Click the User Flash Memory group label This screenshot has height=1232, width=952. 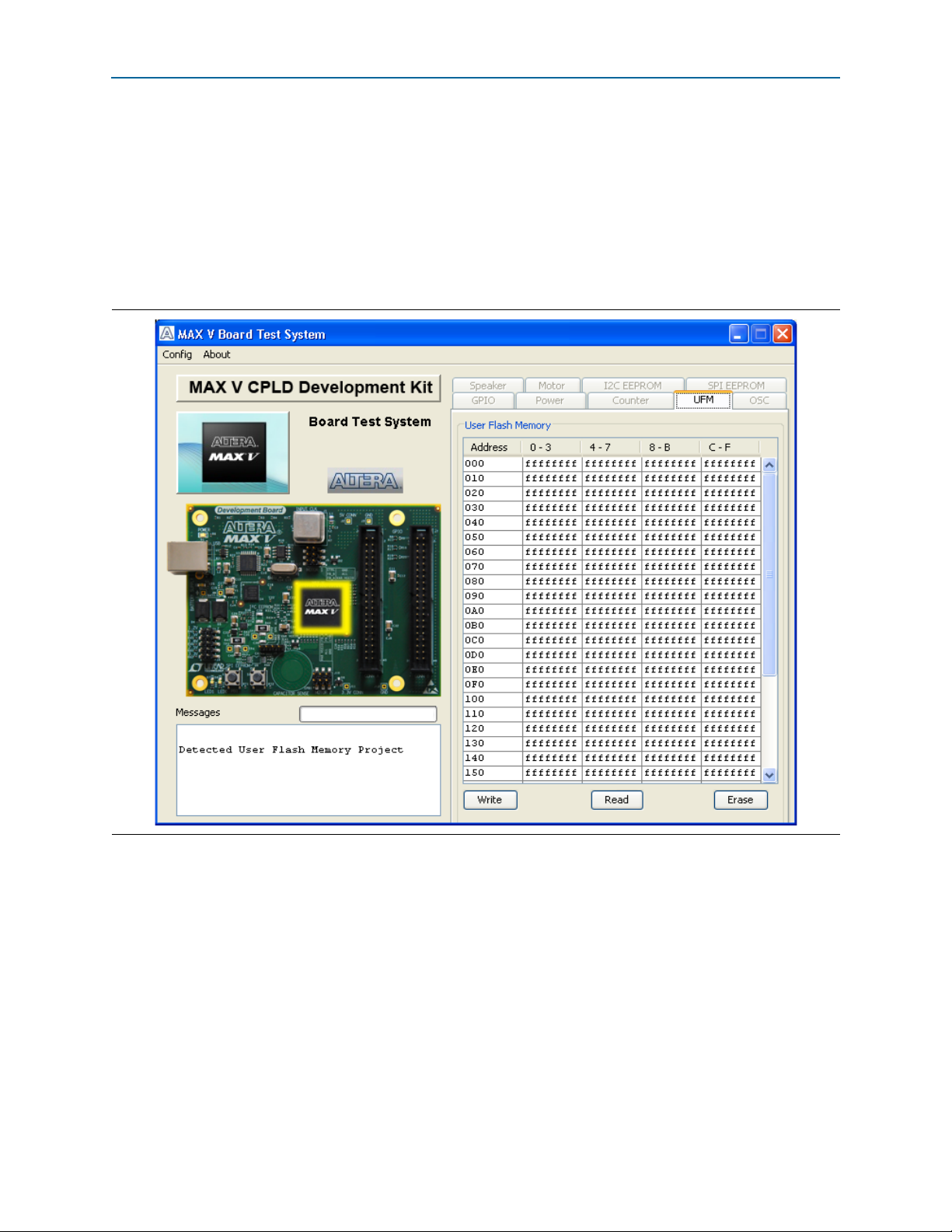507,426
